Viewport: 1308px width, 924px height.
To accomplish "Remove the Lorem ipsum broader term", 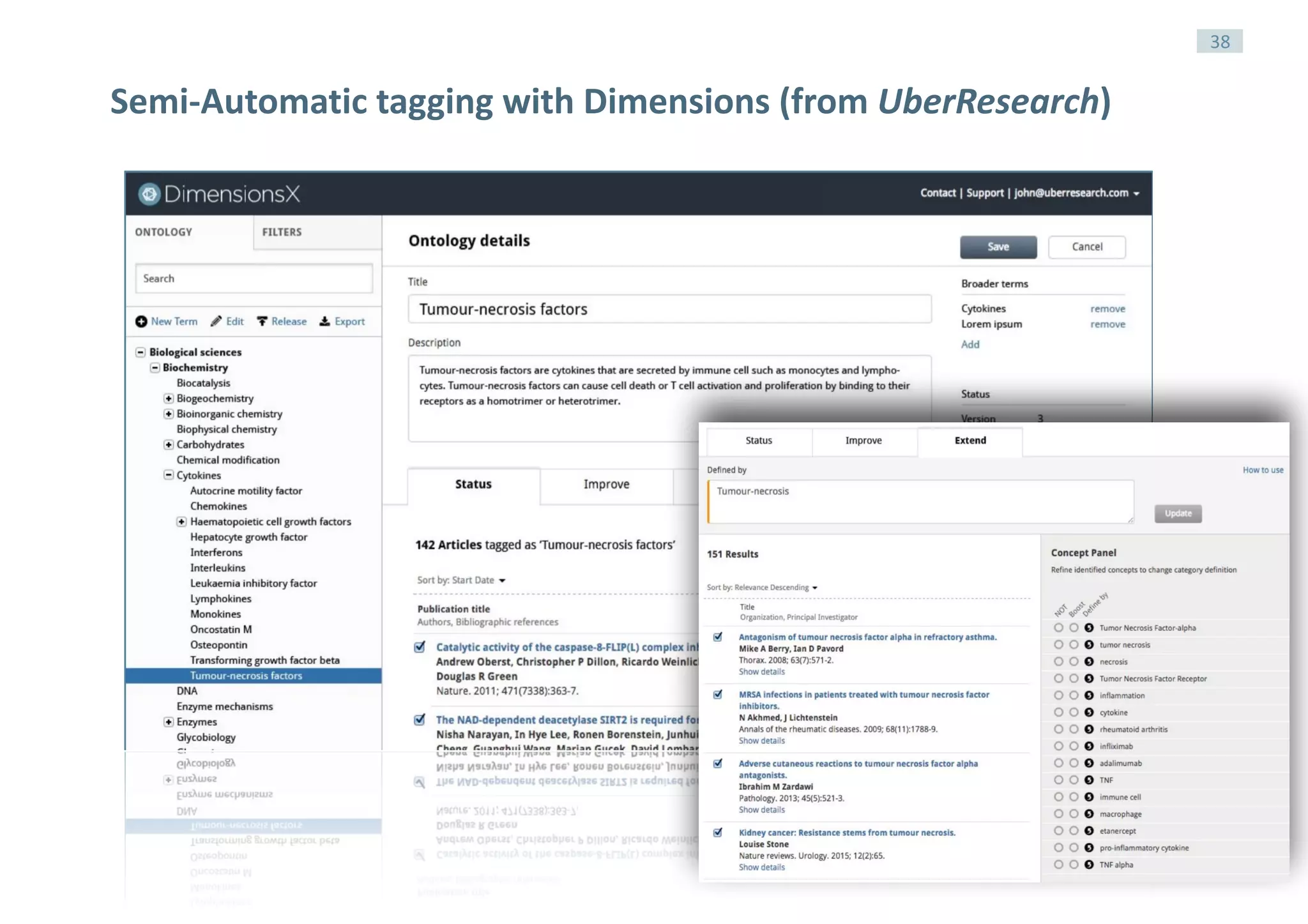I will [x=1107, y=324].
